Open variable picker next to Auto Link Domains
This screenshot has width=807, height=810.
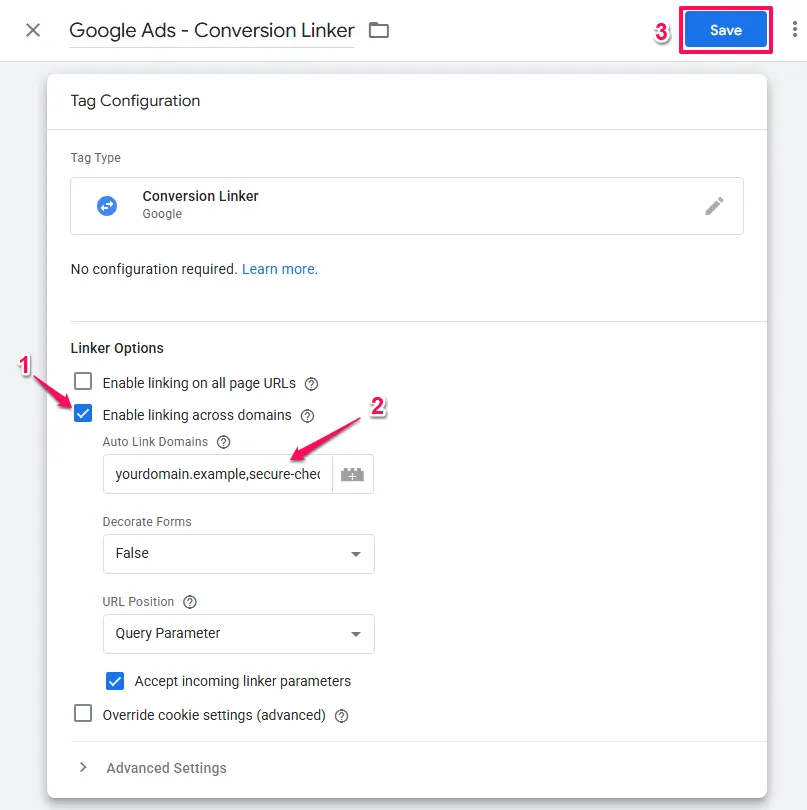coord(353,475)
